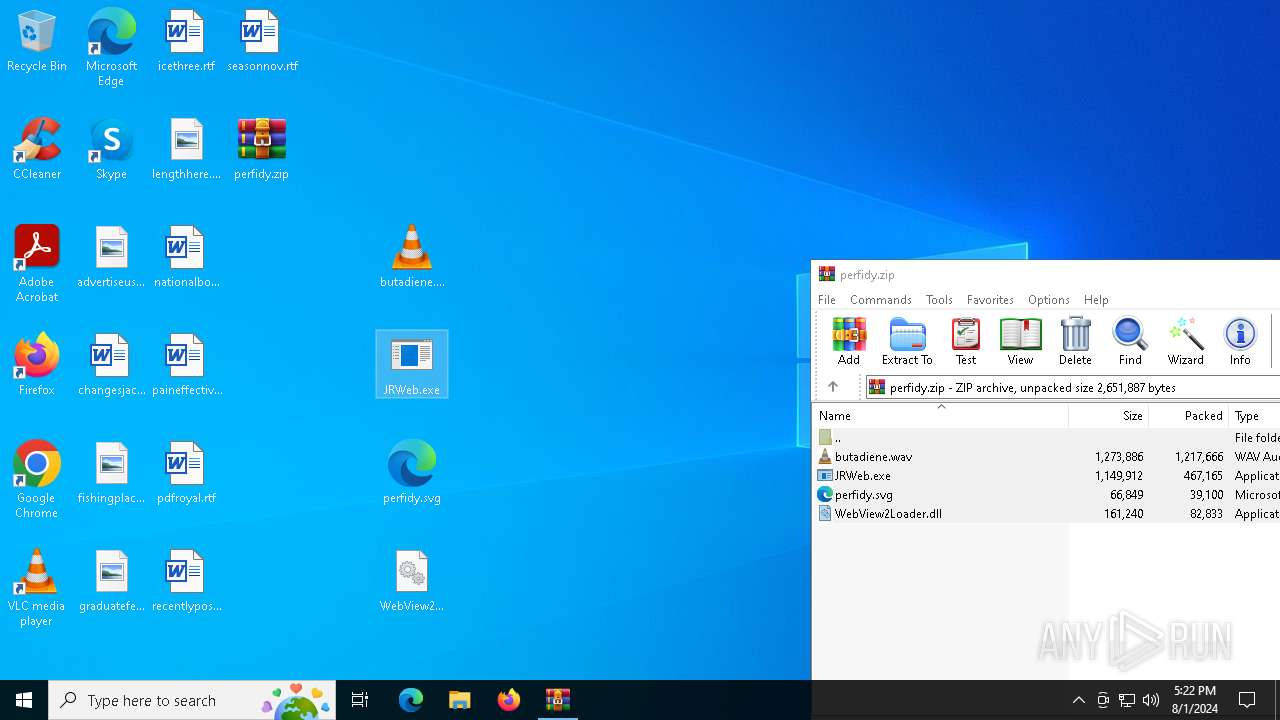Select the parent folder '..' row
This screenshot has height=720, width=1280.
pyautogui.click(x=1046, y=437)
